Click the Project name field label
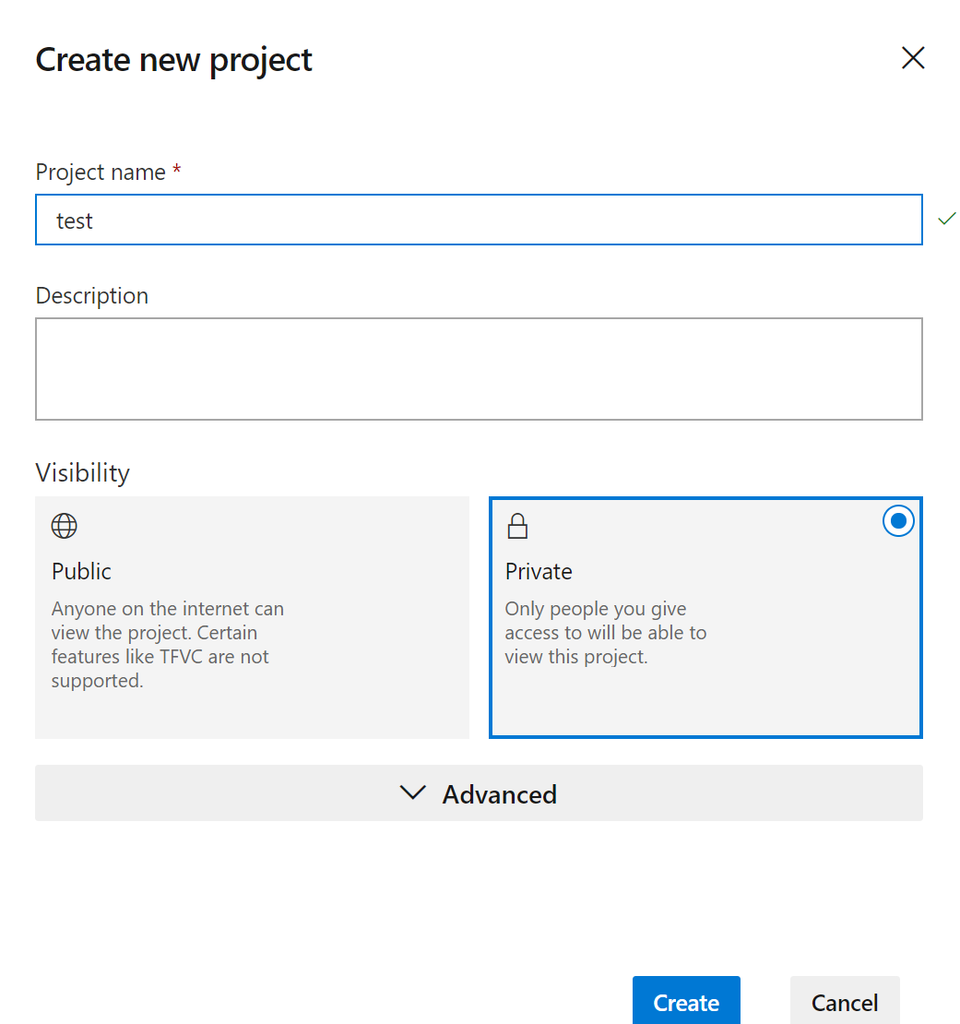This screenshot has width=960, height=1024. 100,172
